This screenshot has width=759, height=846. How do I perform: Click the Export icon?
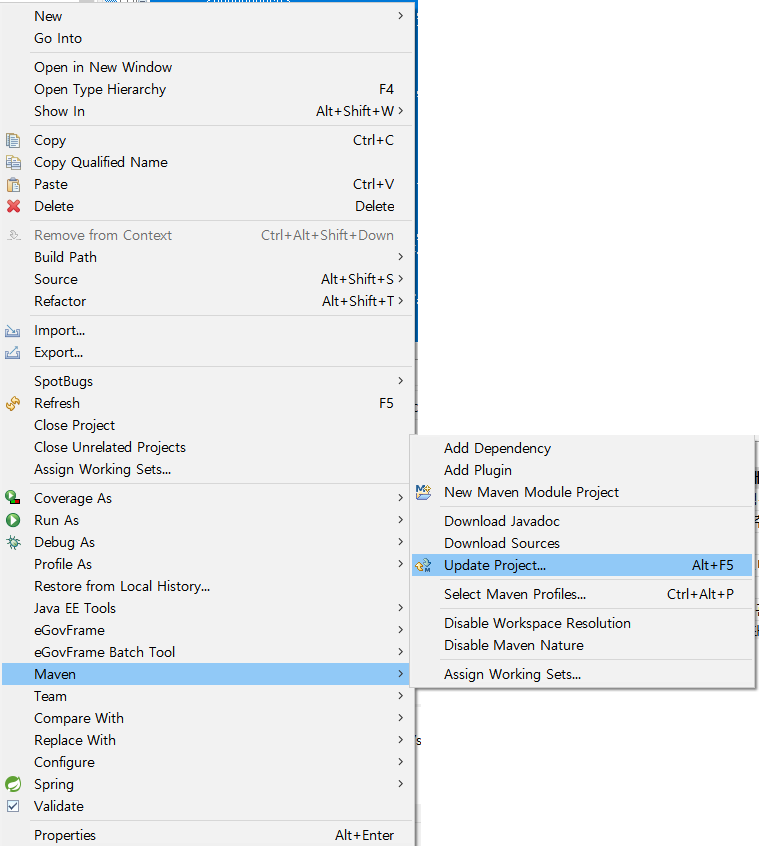click(x=13, y=352)
